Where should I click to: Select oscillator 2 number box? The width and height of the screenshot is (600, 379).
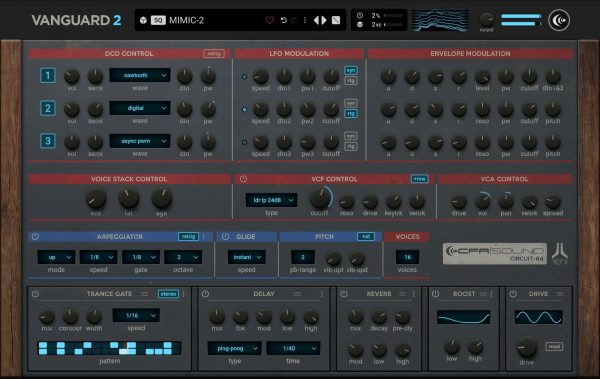tap(48, 108)
